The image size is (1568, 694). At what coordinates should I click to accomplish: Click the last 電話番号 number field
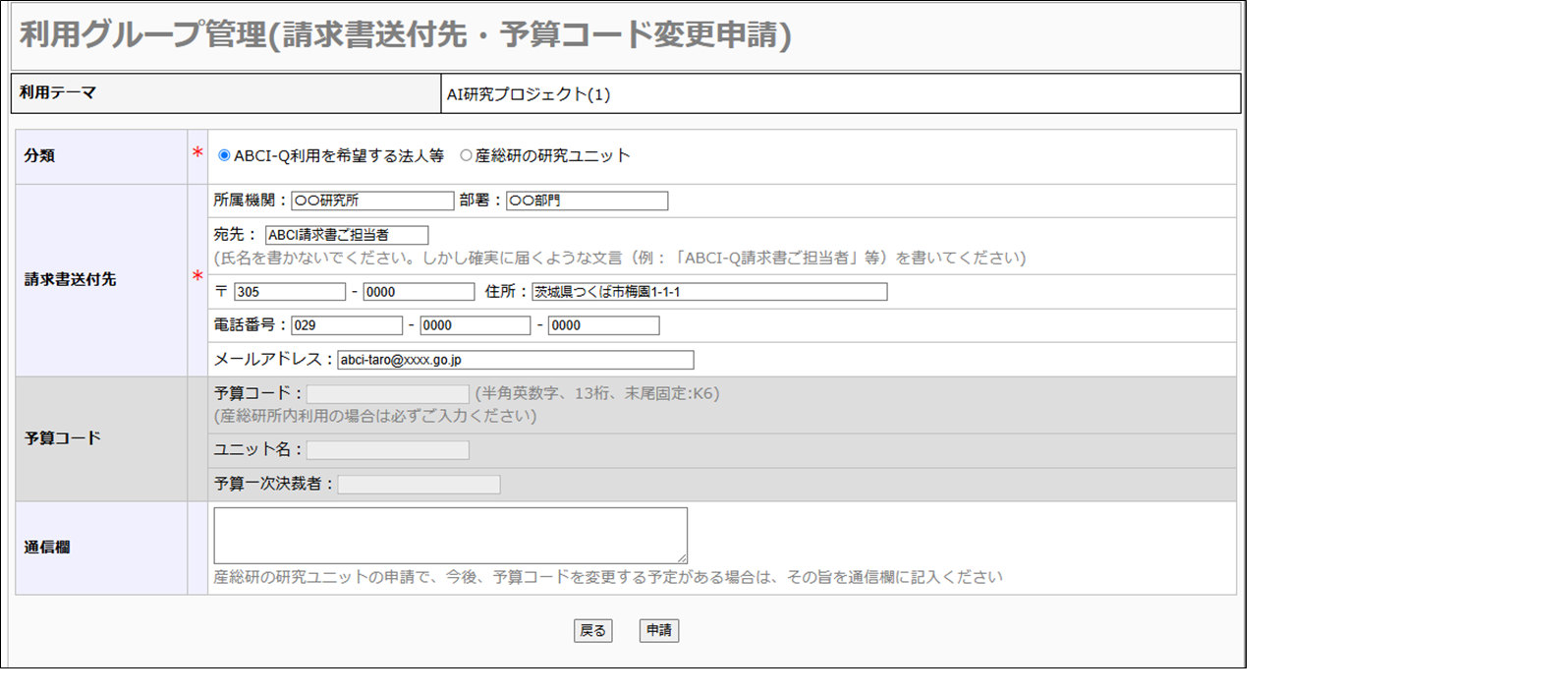coord(603,325)
